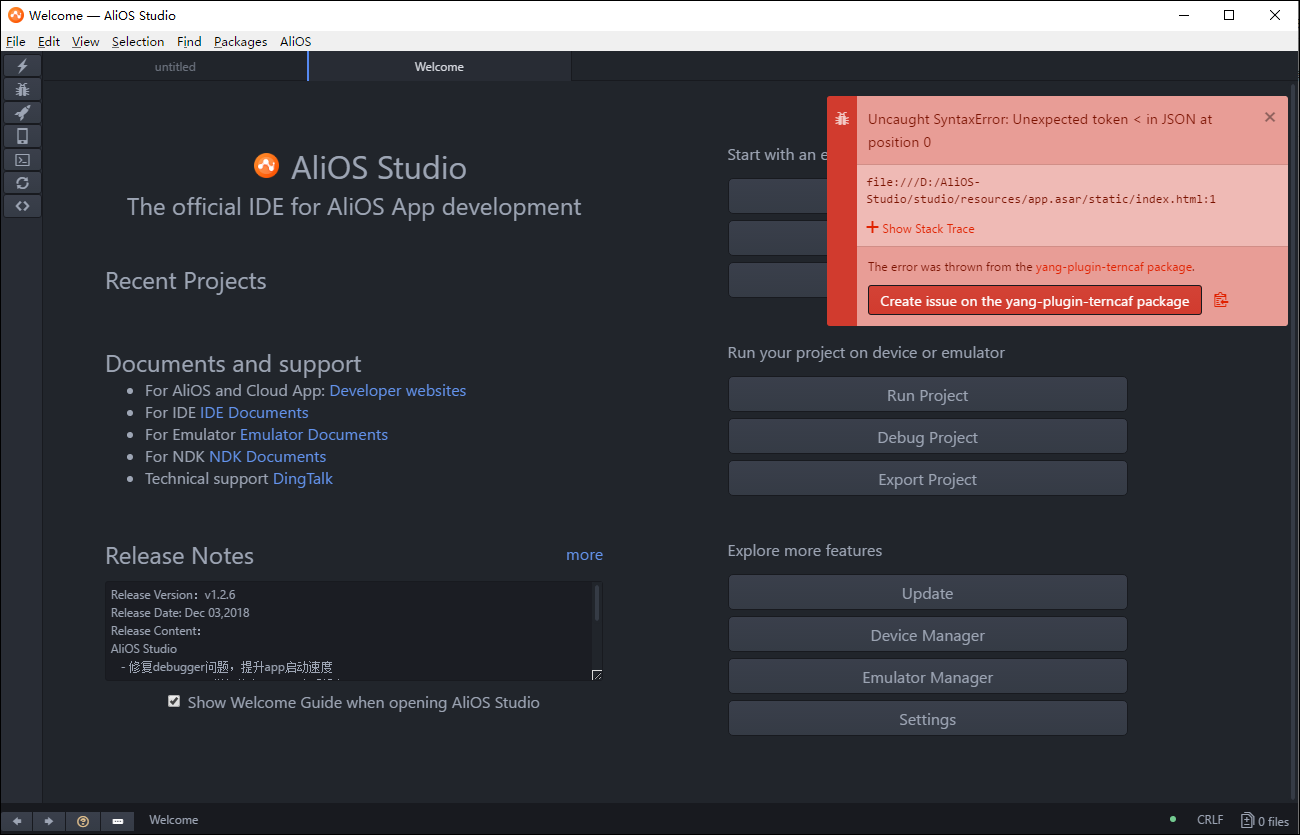Viewport: 1300px width, 835px height.
Task: Select the code editor icon in sidebar
Action: (21, 206)
